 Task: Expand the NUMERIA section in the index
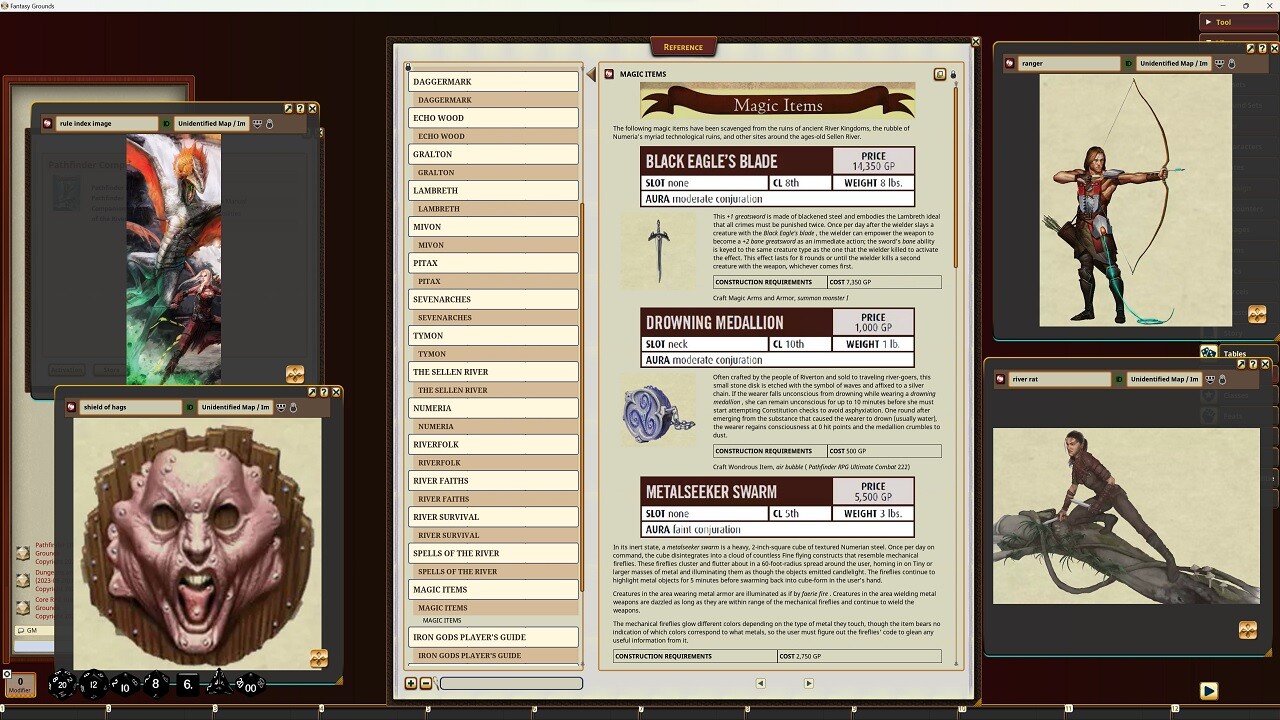pos(492,408)
